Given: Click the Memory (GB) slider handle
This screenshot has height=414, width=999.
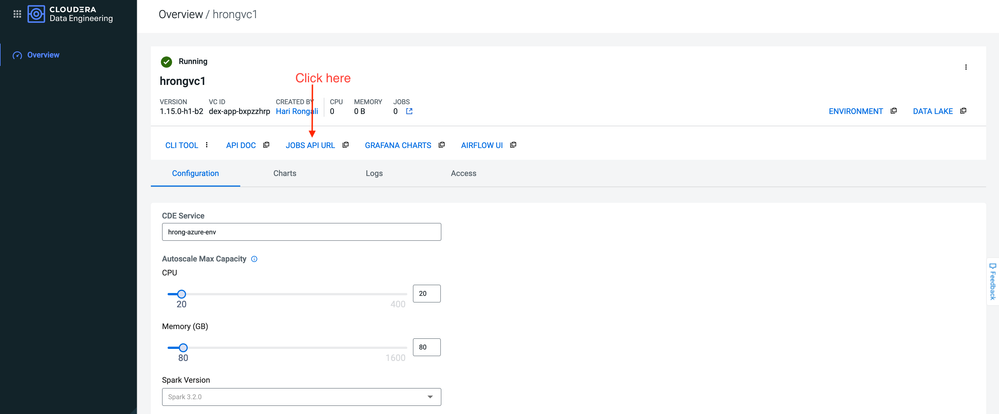Looking at the screenshot, I should click(x=183, y=348).
